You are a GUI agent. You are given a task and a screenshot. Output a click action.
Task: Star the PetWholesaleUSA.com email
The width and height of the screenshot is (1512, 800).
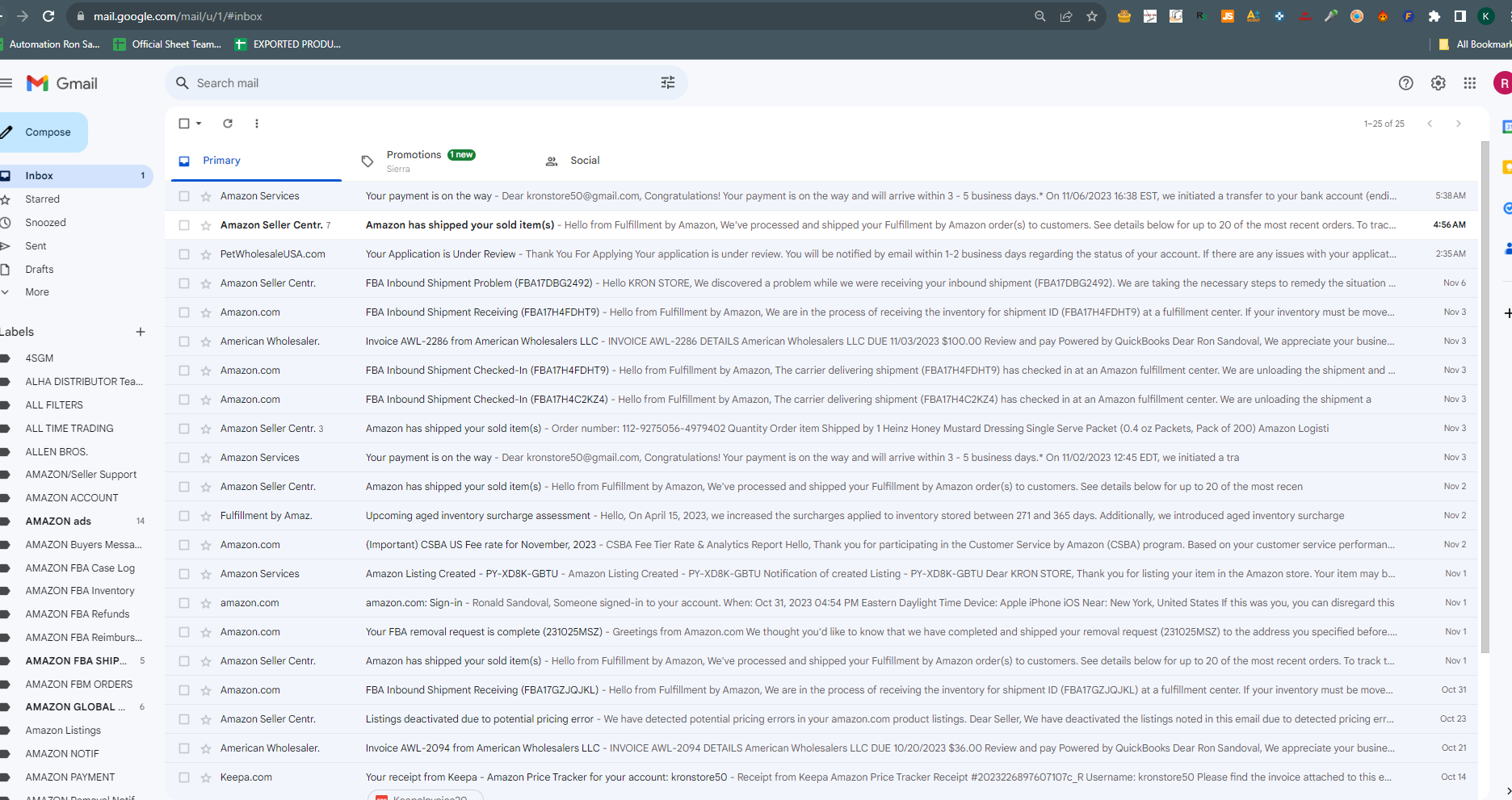pyautogui.click(x=206, y=254)
